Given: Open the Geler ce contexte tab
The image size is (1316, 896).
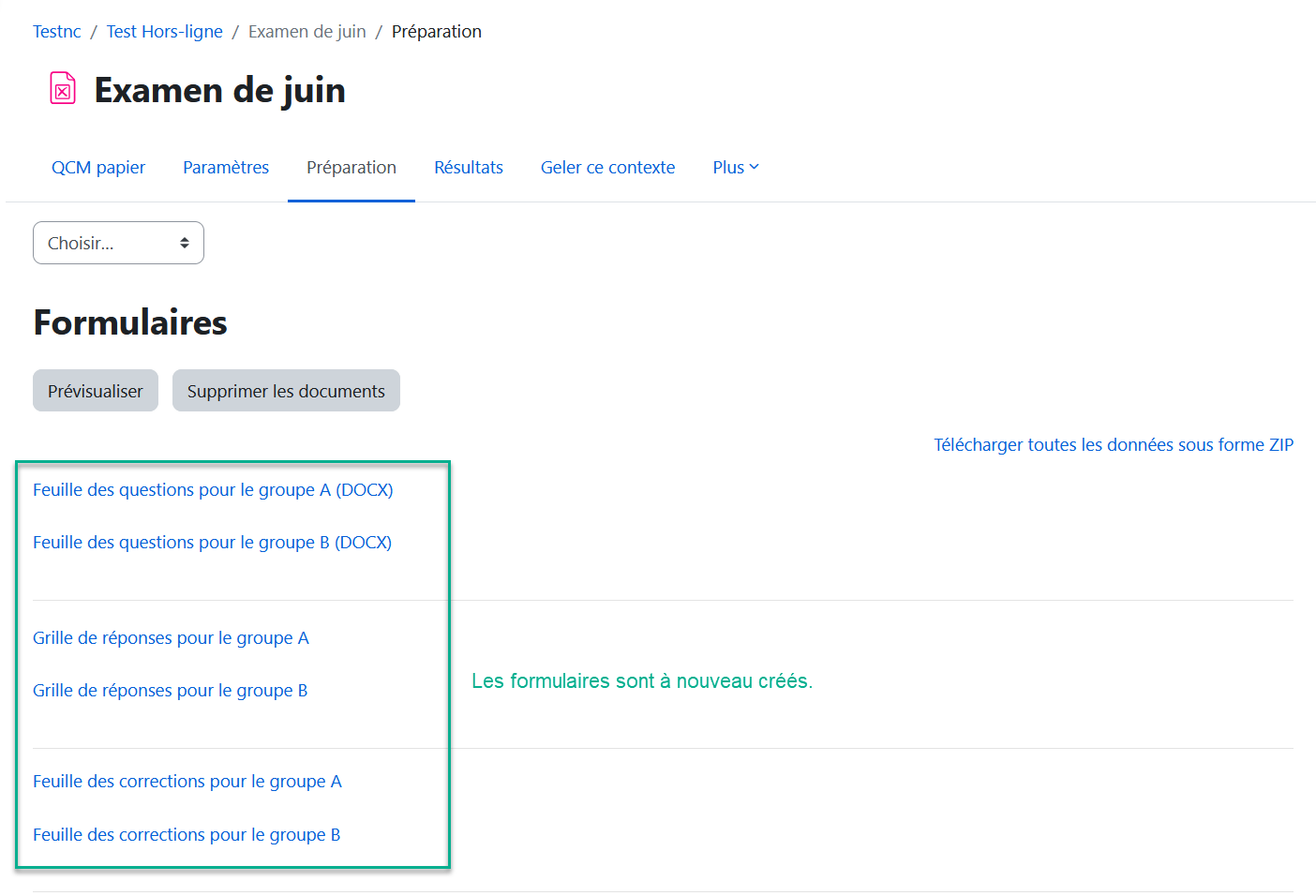Looking at the screenshot, I should pos(607,168).
